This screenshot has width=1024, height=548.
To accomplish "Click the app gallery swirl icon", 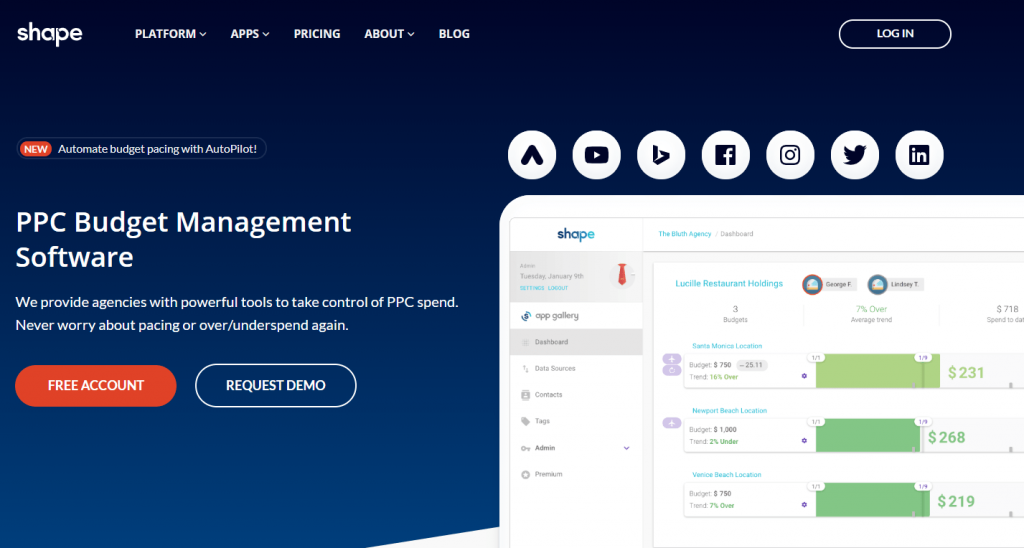I will (x=526, y=316).
